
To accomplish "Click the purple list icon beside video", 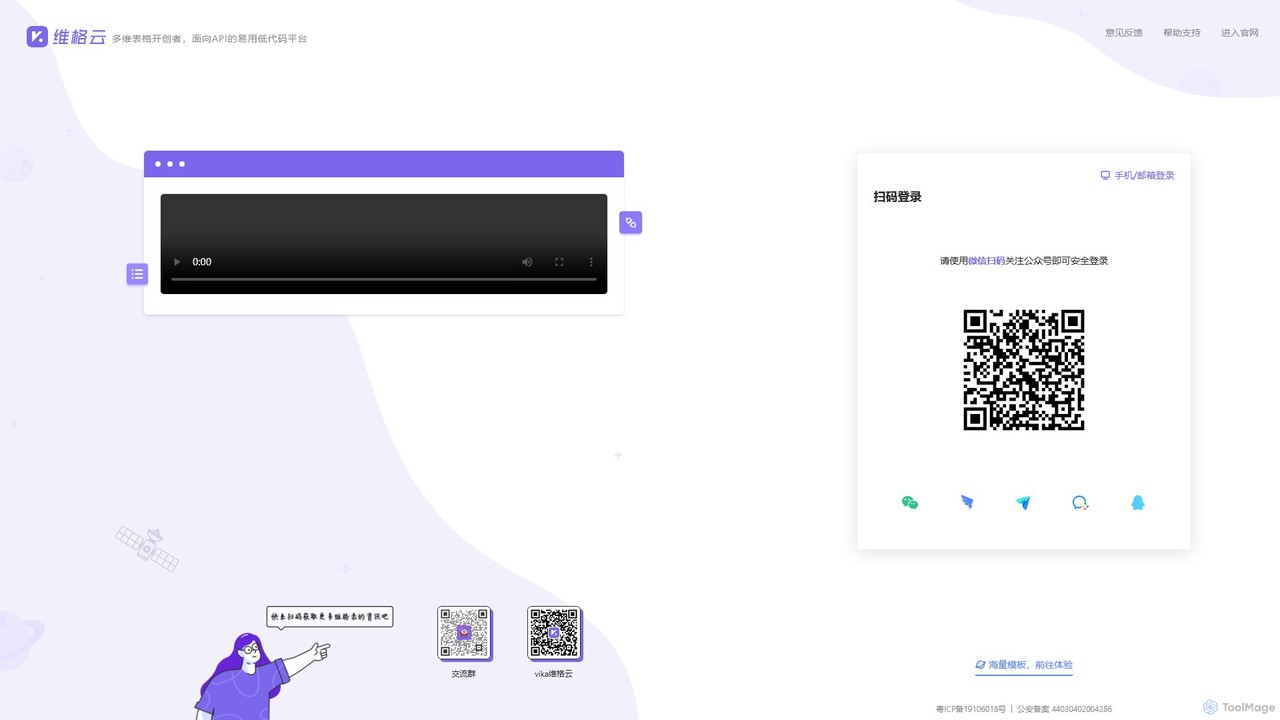I will click(x=137, y=273).
